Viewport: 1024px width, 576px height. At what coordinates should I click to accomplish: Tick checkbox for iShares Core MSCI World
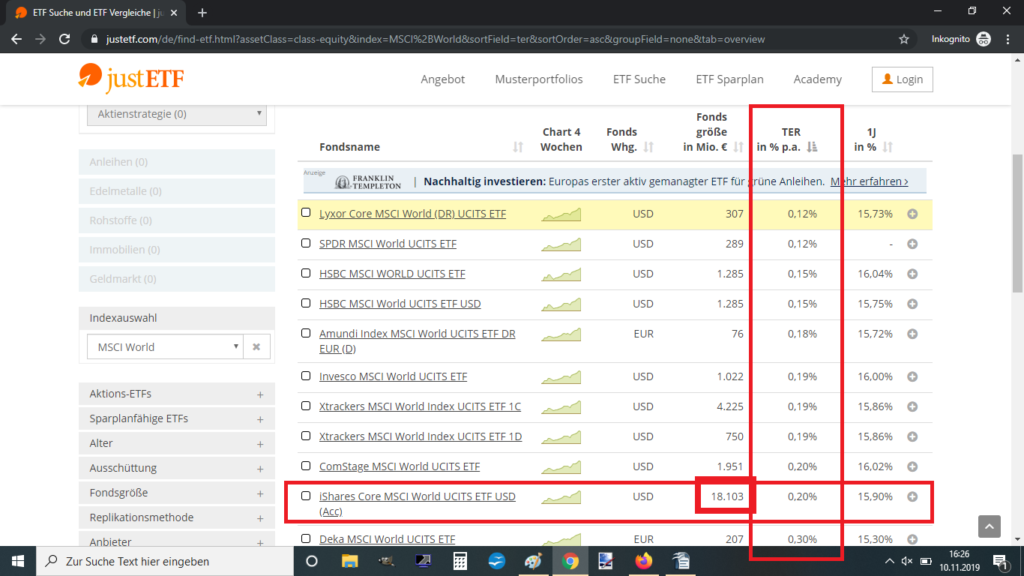coord(306,496)
